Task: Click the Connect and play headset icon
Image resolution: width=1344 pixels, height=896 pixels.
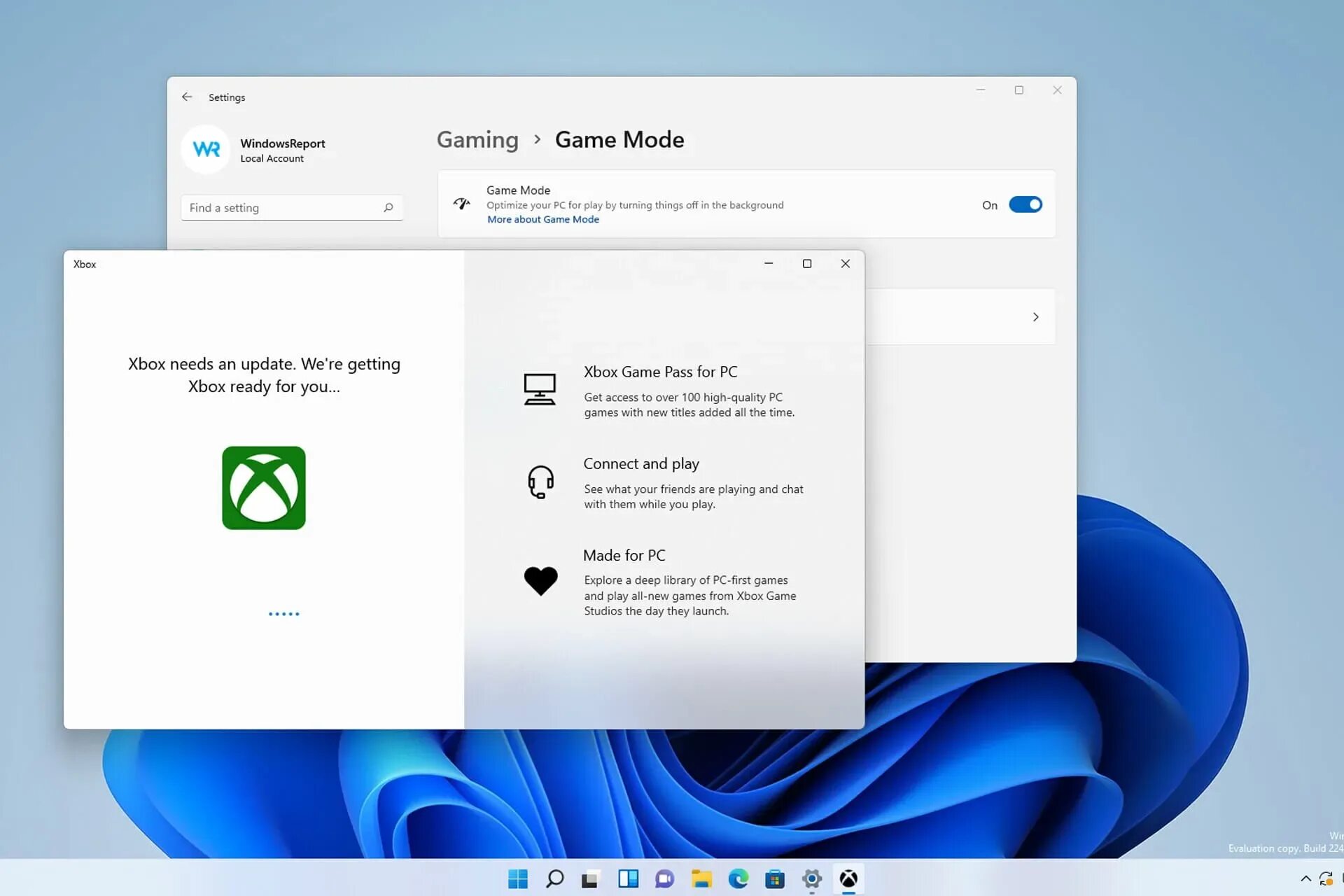Action: [x=540, y=482]
